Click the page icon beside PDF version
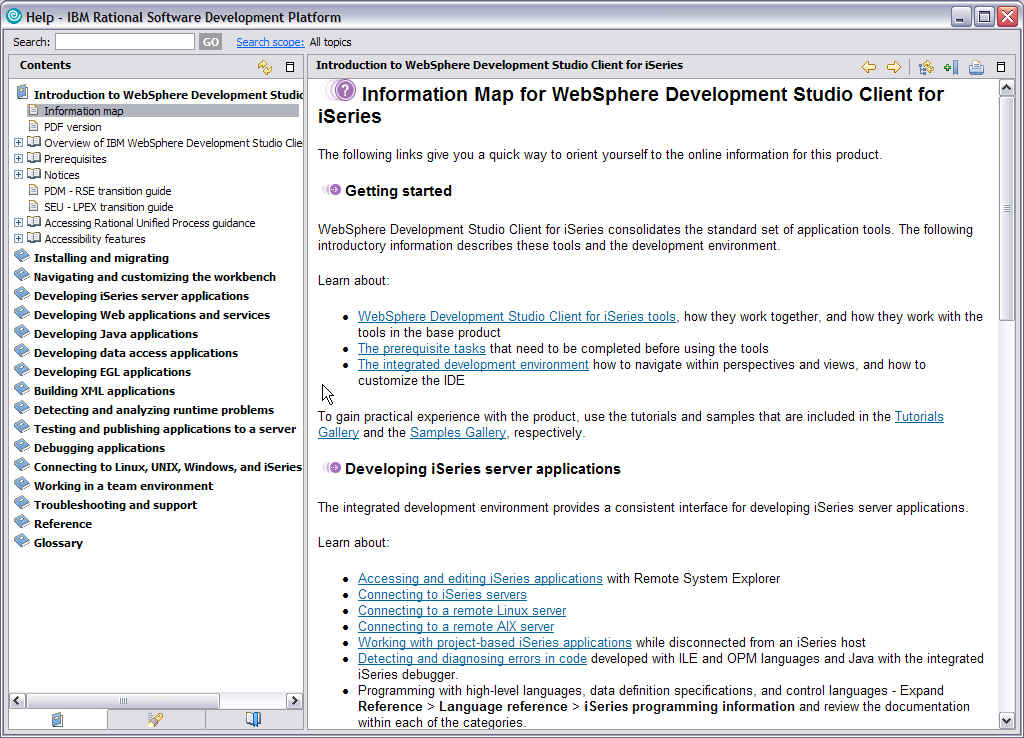The height and width of the screenshot is (738, 1024). pyautogui.click(x=33, y=125)
